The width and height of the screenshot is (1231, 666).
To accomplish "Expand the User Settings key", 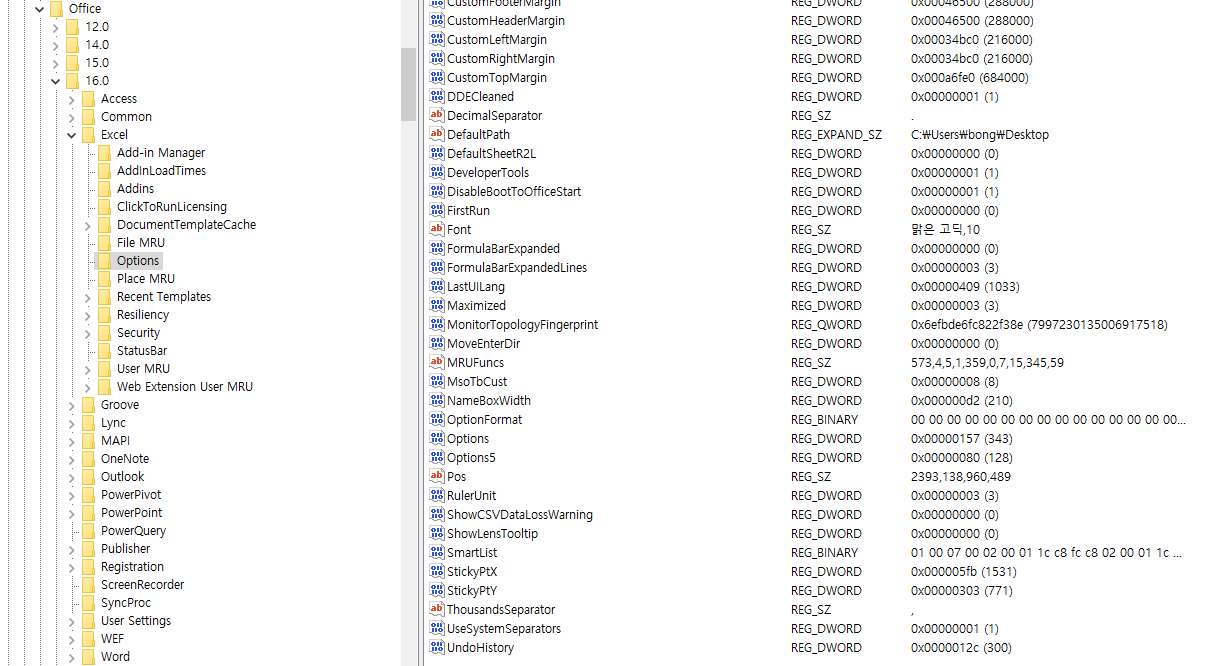I will coord(71,621).
